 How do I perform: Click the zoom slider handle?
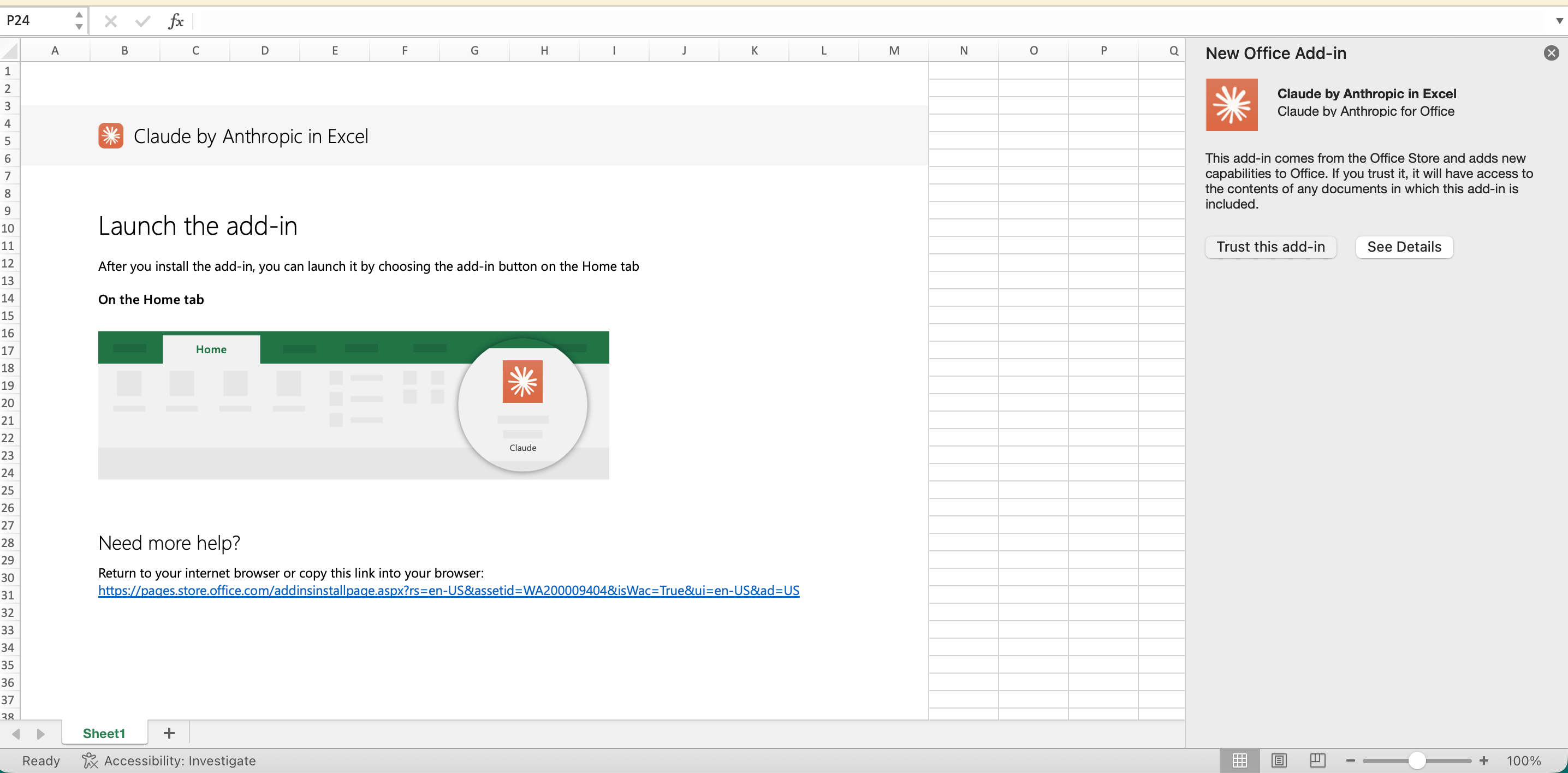(1416, 760)
